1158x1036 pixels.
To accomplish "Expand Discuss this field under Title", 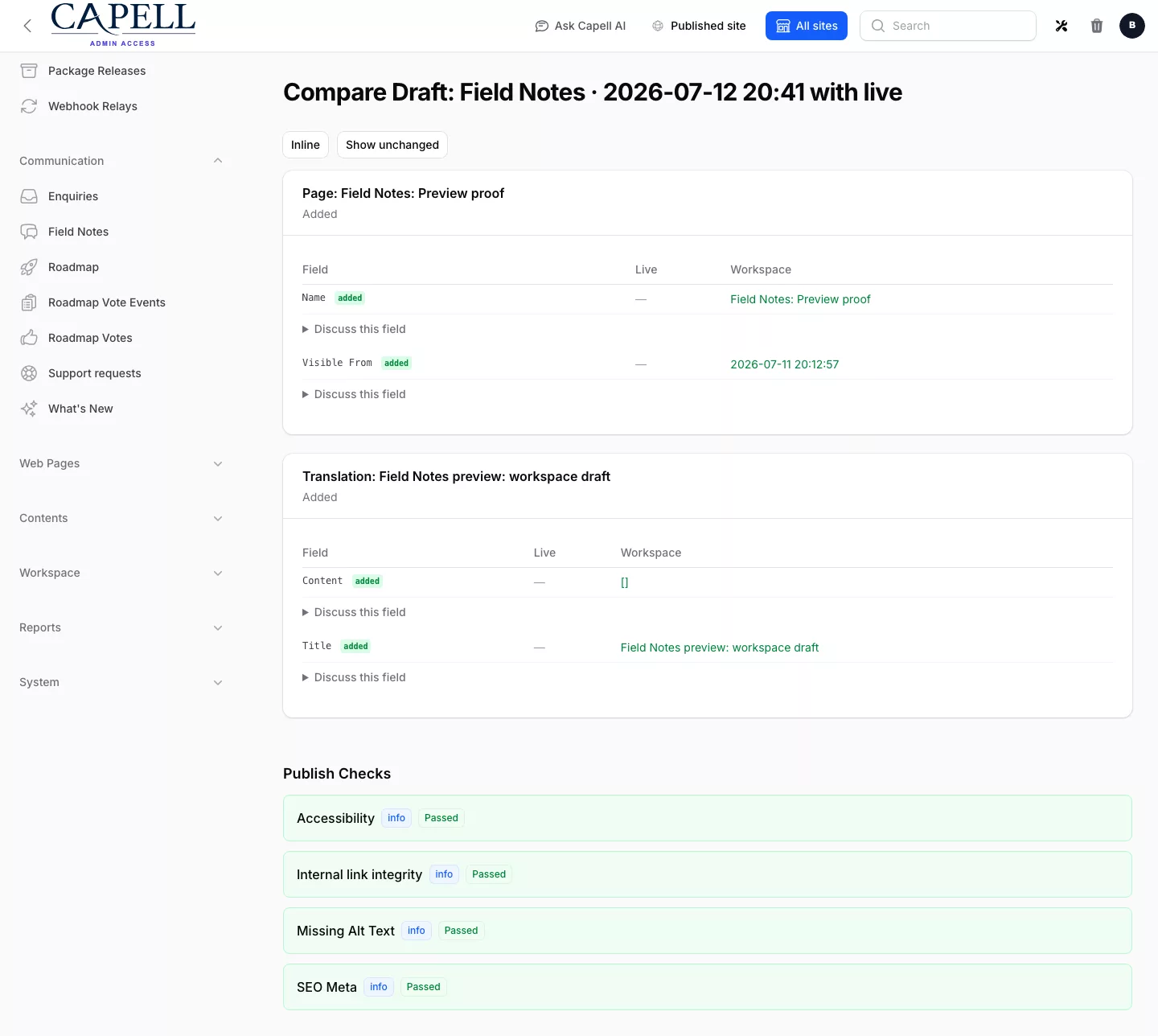I will pyautogui.click(x=354, y=677).
